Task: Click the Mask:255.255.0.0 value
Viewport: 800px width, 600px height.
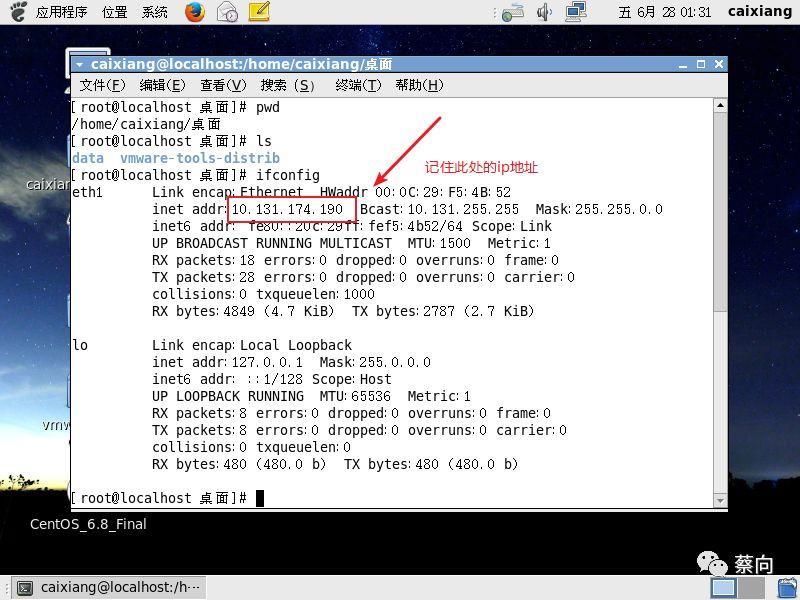Action: pos(599,209)
